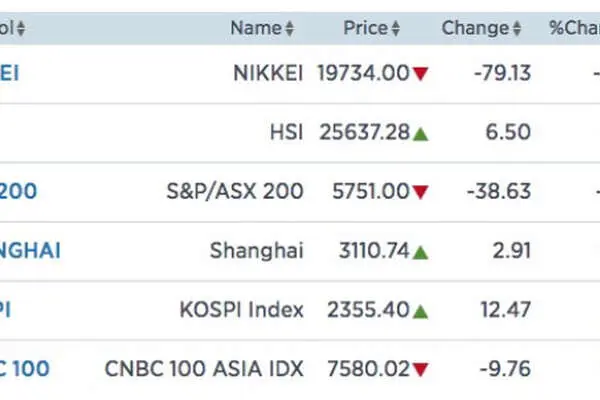Open the S&P/ASX 200 symbol link
The image size is (600, 400).
point(18,191)
